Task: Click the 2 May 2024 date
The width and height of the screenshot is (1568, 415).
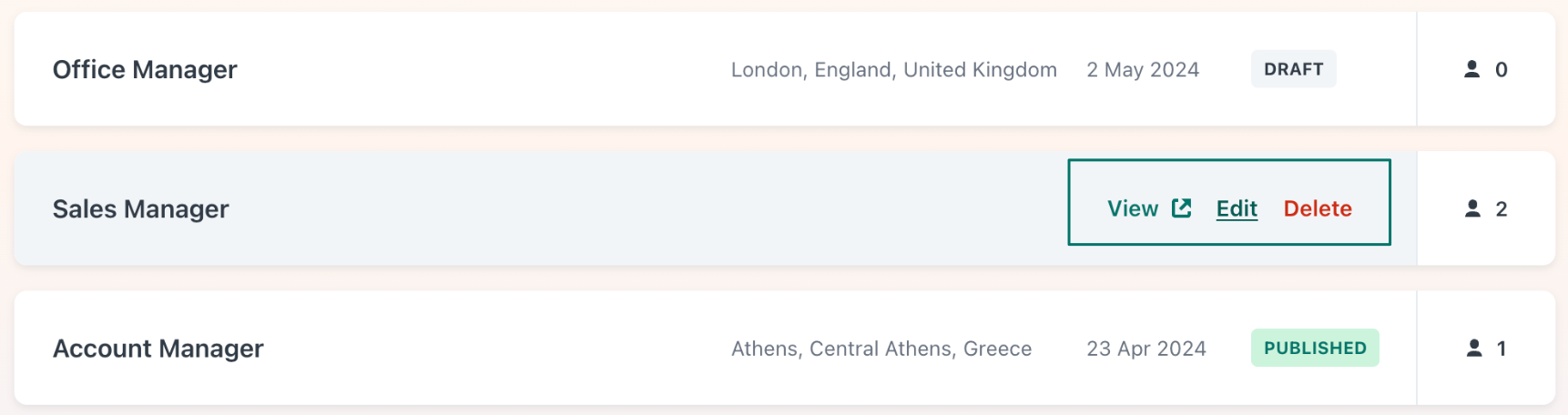Action: (1143, 69)
